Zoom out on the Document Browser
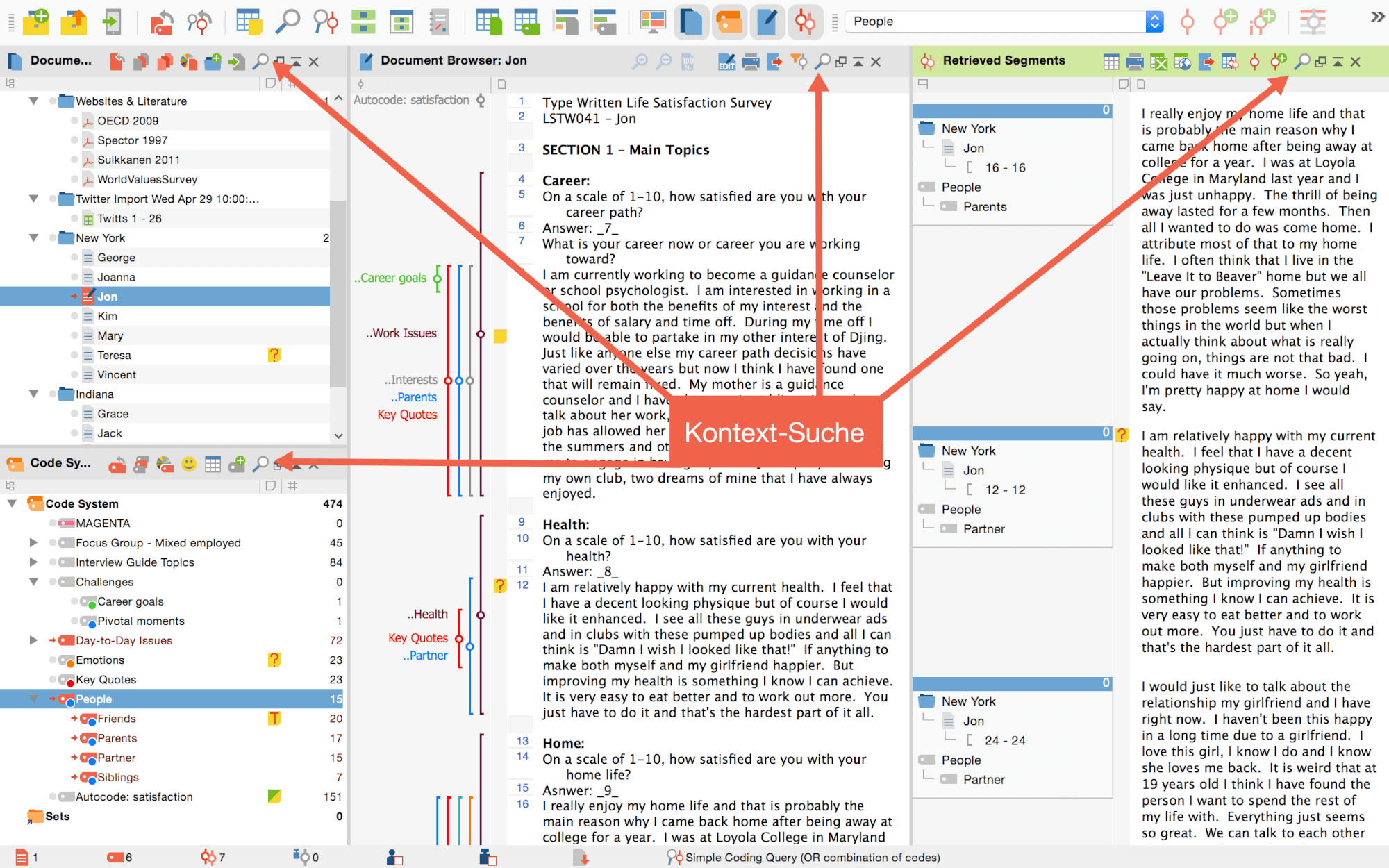Viewport: 1389px width, 868px height. click(664, 62)
